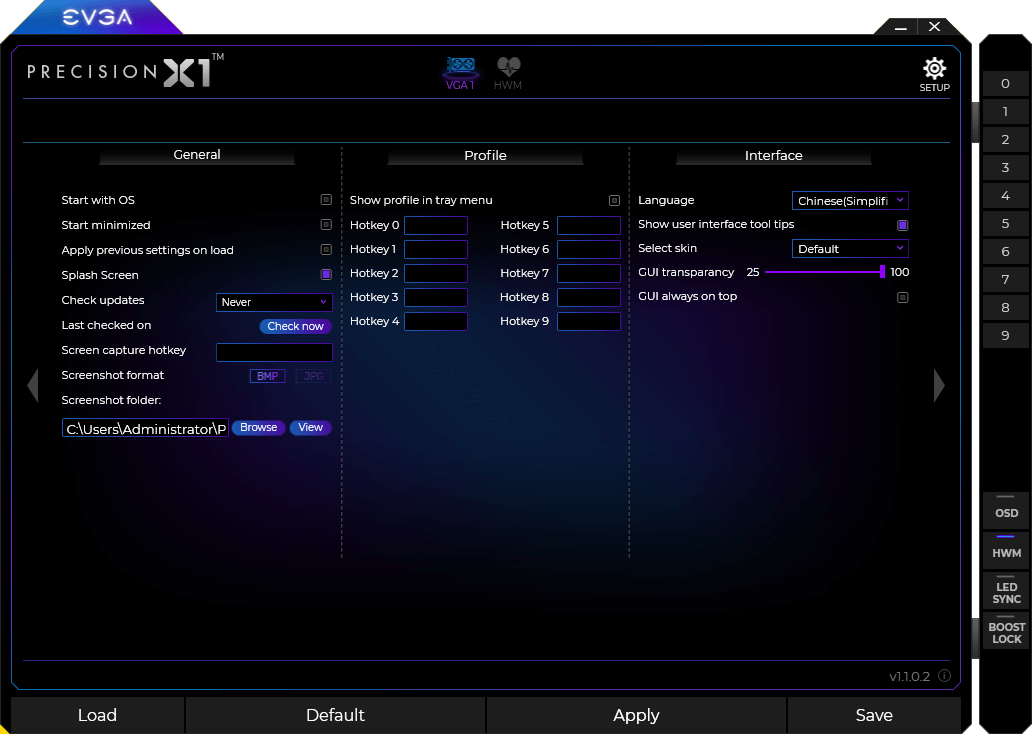Click the Hotkey 0 input field
1032x734 pixels.
[x=436, y=225]
